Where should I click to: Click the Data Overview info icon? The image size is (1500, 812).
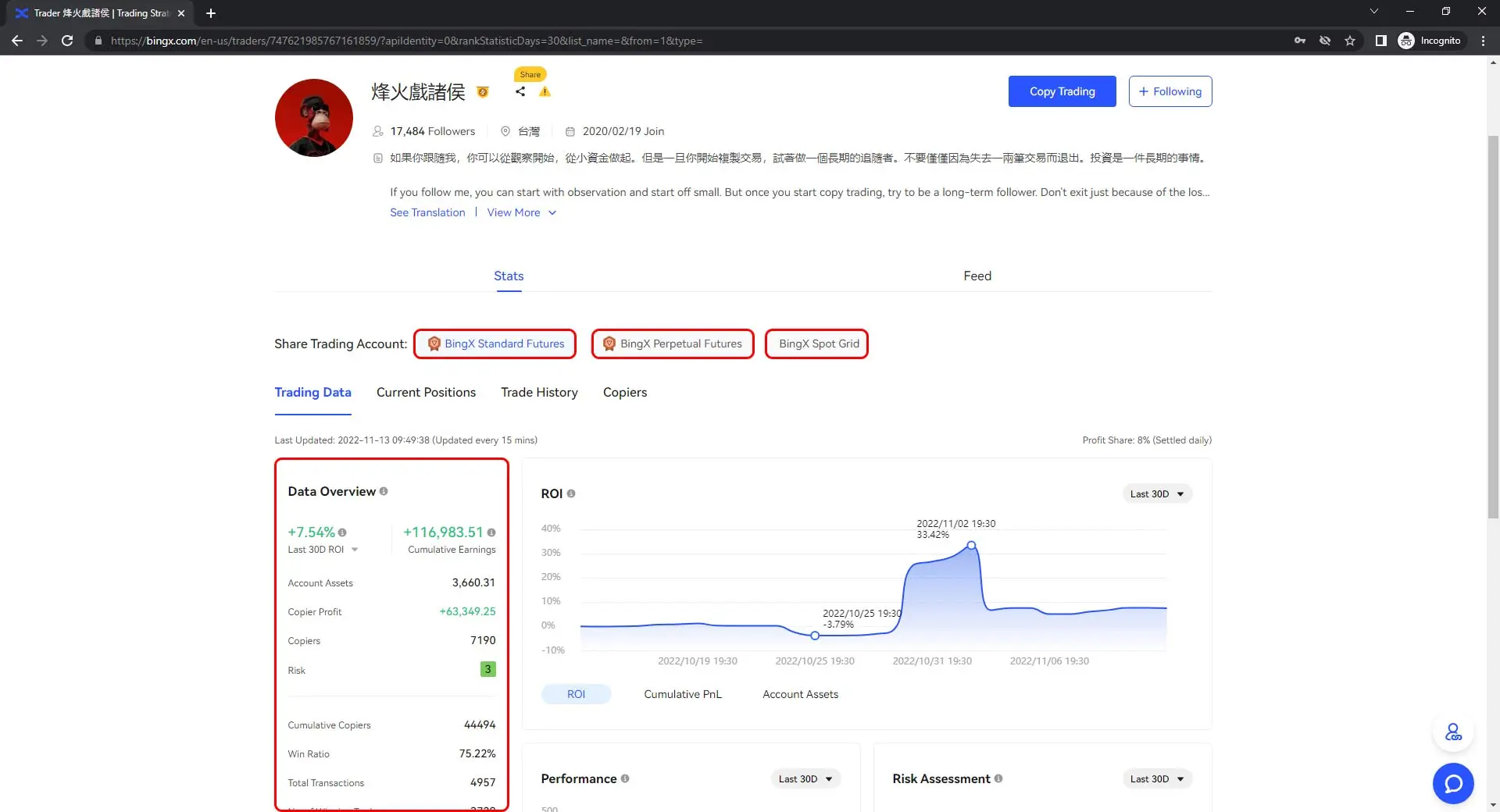click(384, 491)
